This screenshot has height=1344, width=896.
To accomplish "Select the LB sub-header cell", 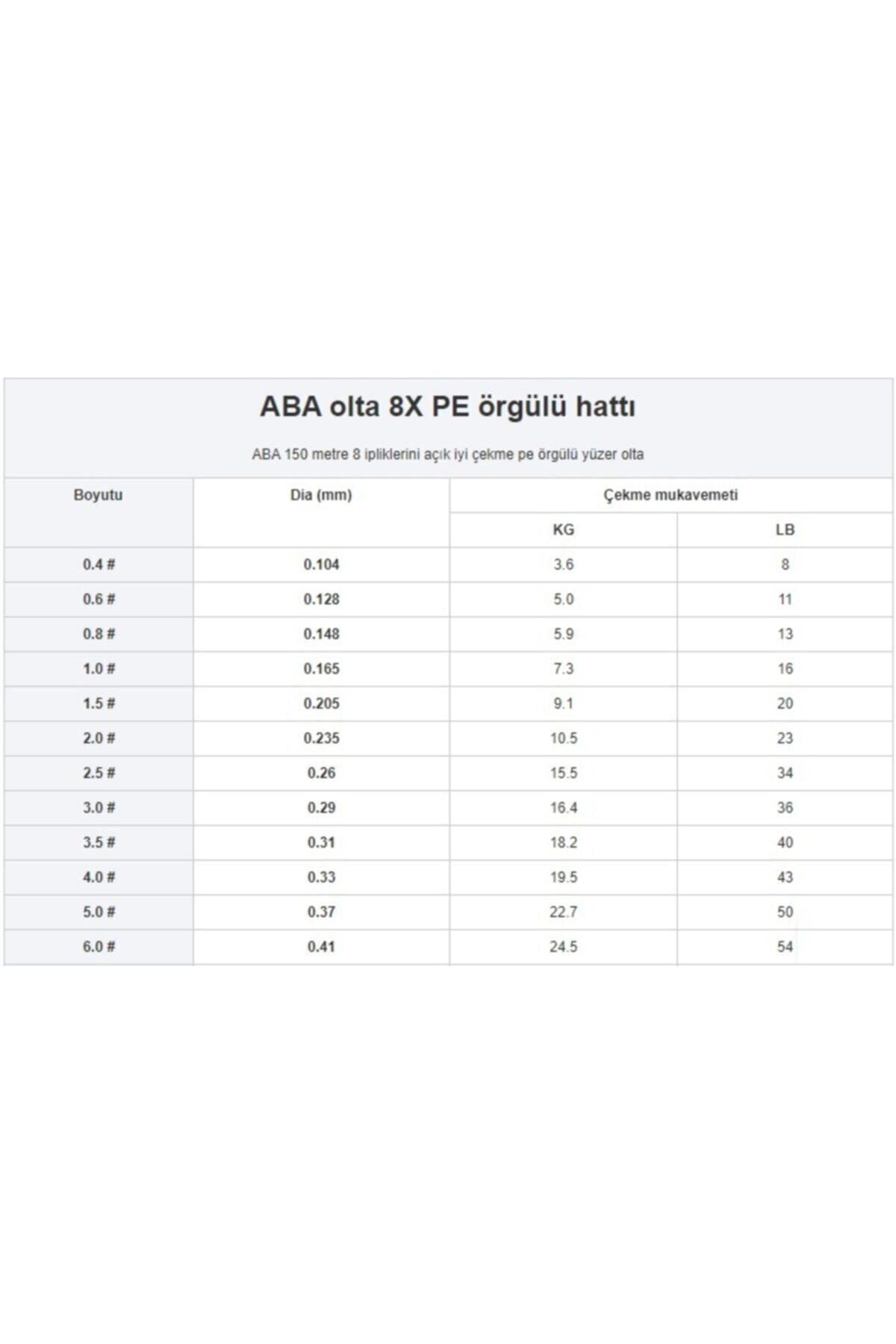I will pos(785,530).
